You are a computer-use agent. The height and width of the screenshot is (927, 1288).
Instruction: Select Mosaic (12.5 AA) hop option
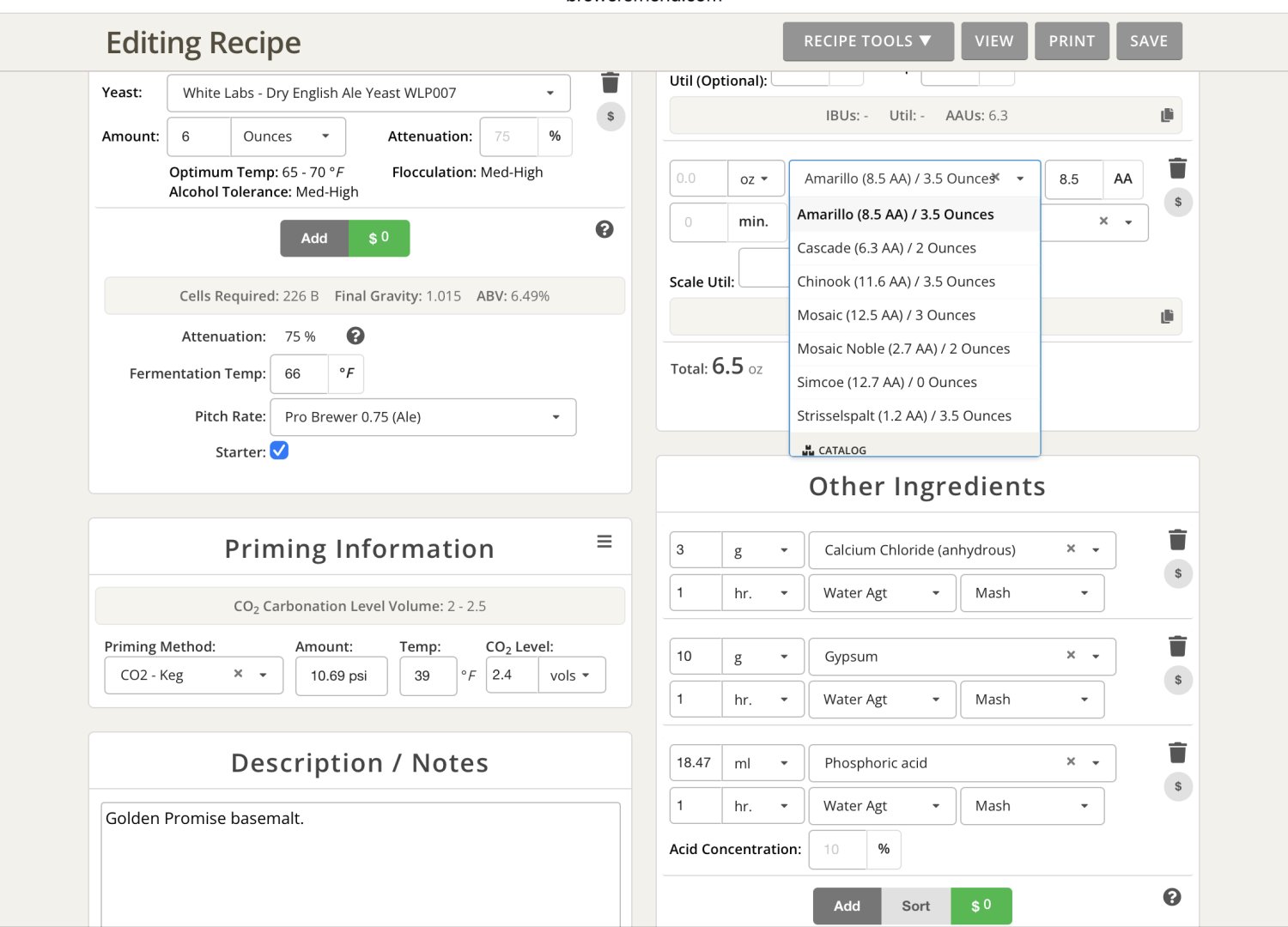(x=914, y=315)
